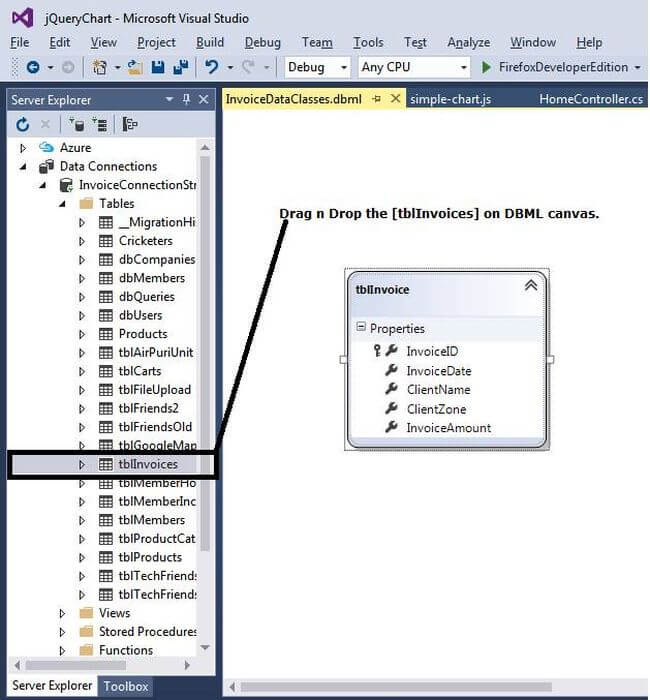The image size is (650, 700).
Task: Click the Save All toolbar icon
Action: [x=181, y=67]
